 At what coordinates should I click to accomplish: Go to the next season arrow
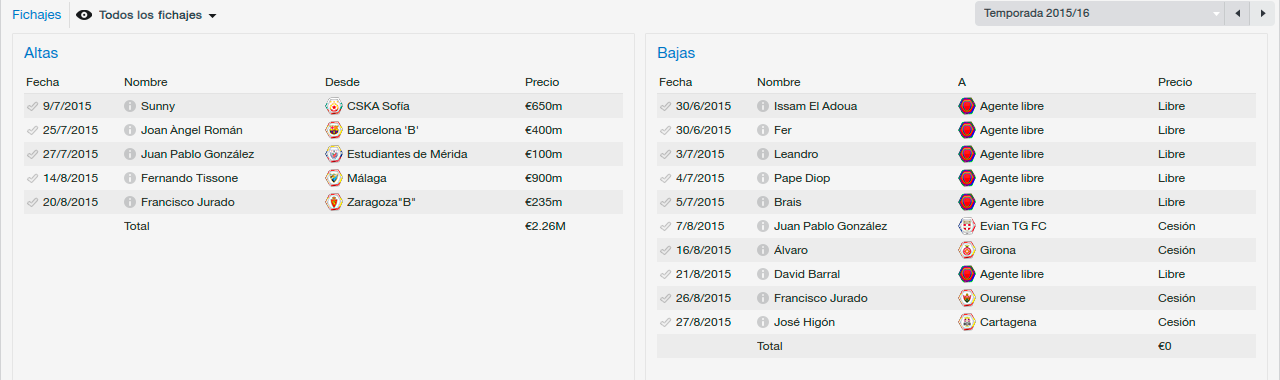click(x=1263, y=14)
